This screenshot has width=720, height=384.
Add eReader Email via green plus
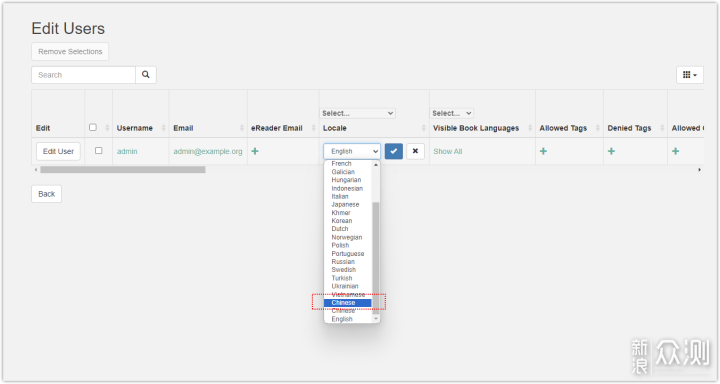coord(255,151)
